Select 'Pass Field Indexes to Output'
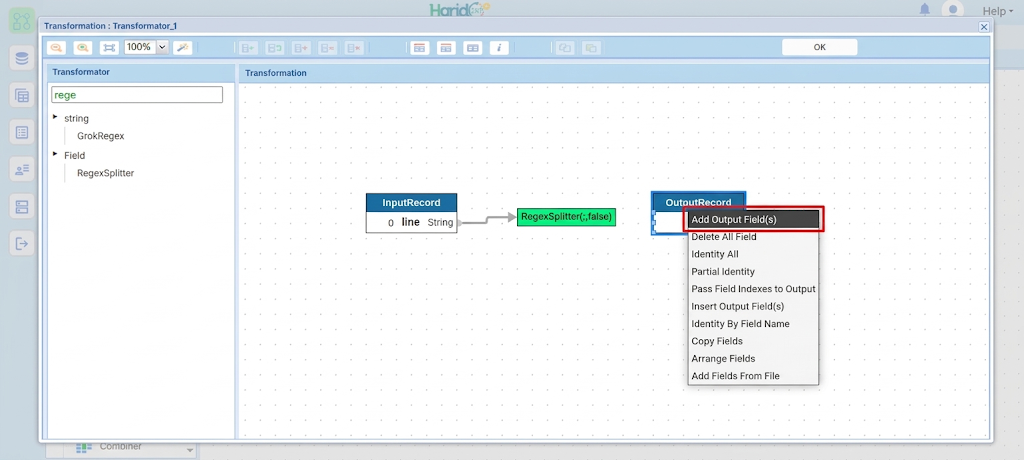1024x460 pixels. (753, 289)
